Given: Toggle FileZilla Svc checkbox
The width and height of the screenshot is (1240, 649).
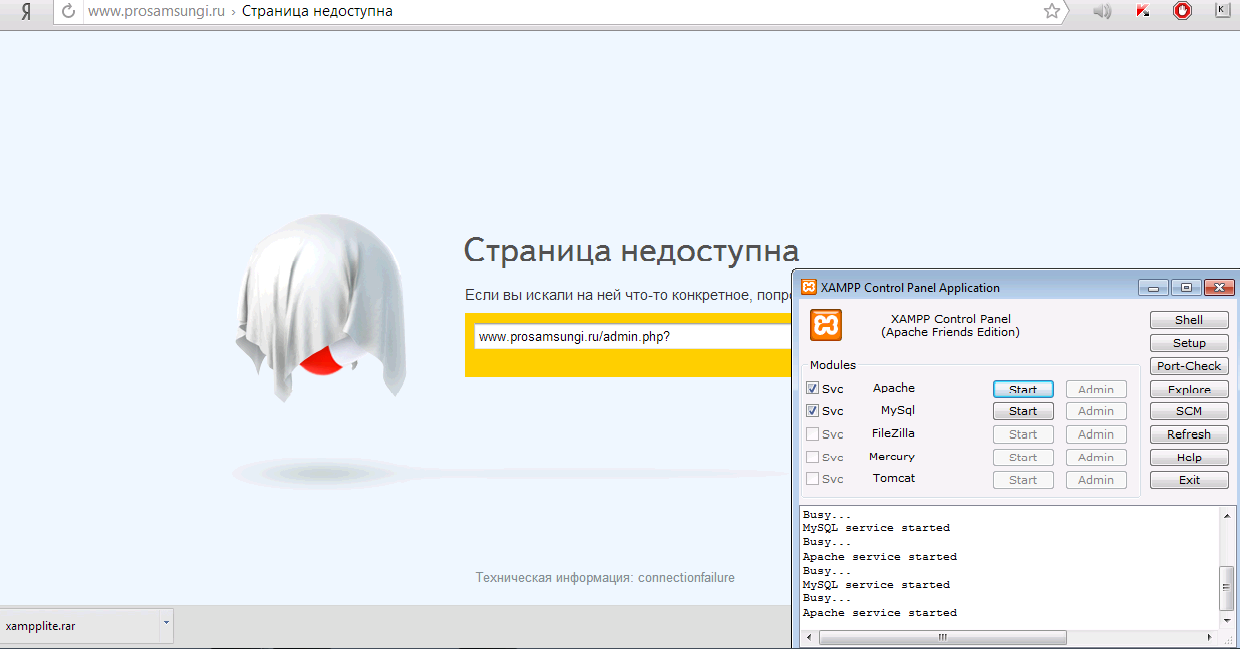Looking at the screenshot, I should tap(813, 434).
